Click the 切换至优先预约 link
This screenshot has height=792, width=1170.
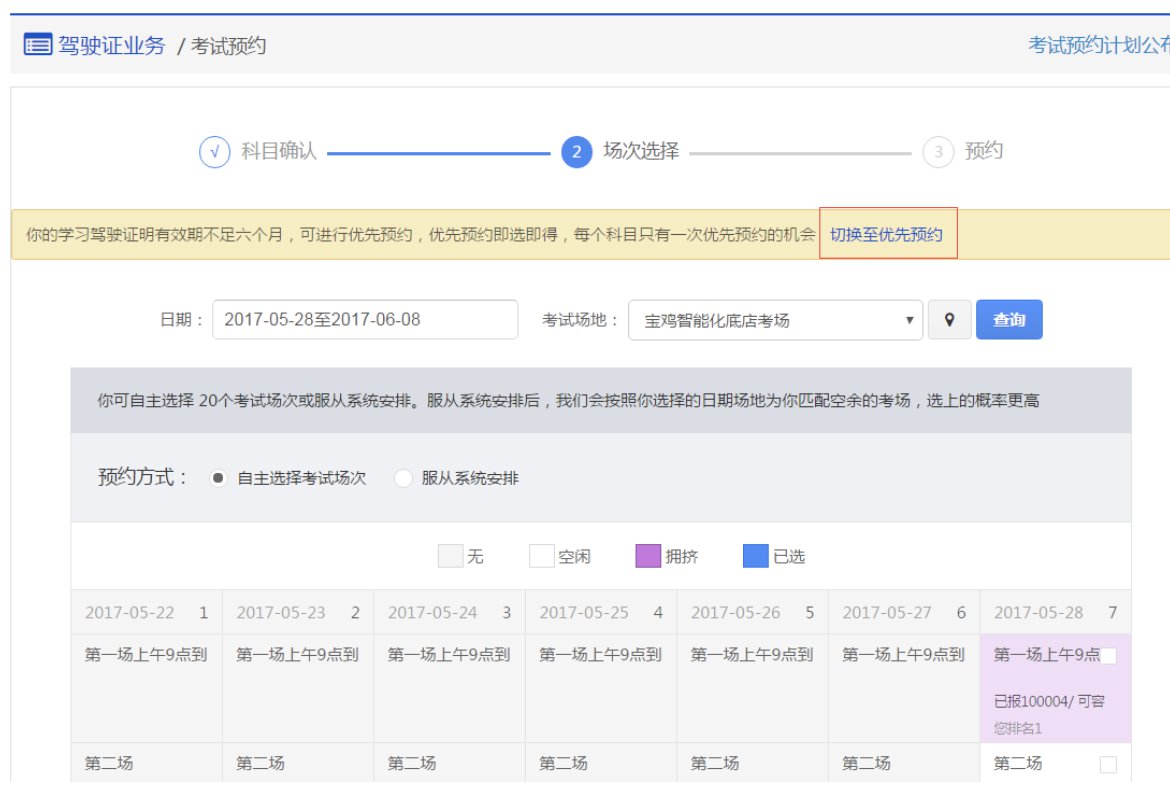[x=887, y=234]
